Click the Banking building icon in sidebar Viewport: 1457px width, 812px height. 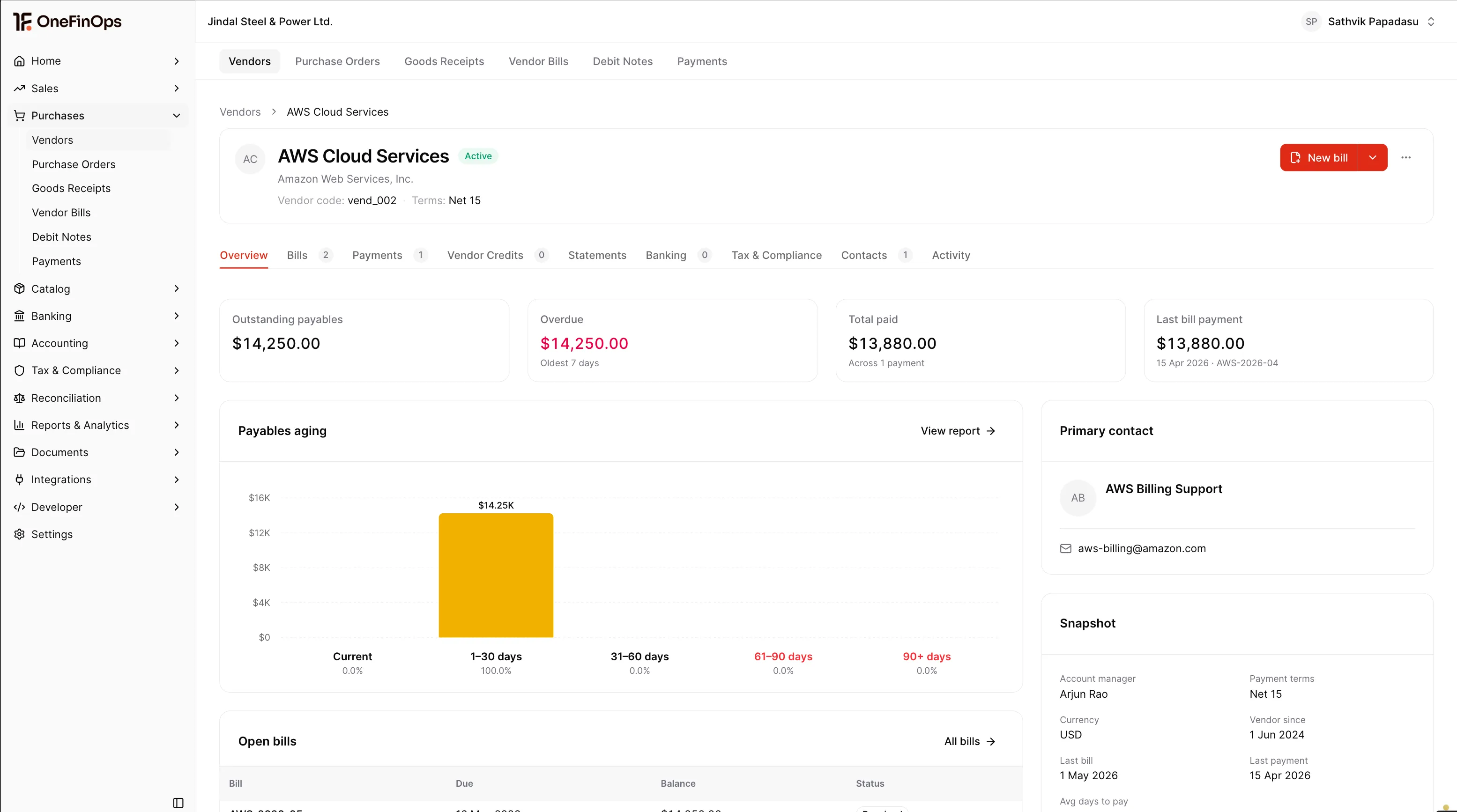coord(19,316)
